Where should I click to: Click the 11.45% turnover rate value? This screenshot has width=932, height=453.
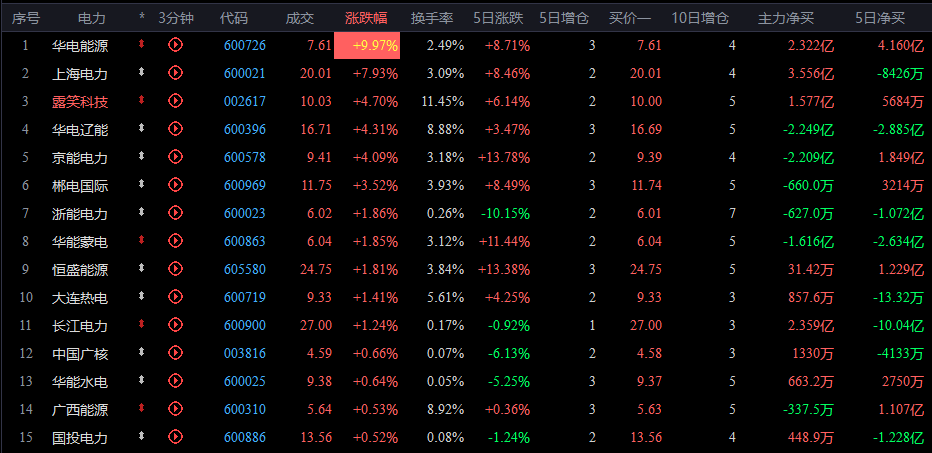[x=443, y=102]
